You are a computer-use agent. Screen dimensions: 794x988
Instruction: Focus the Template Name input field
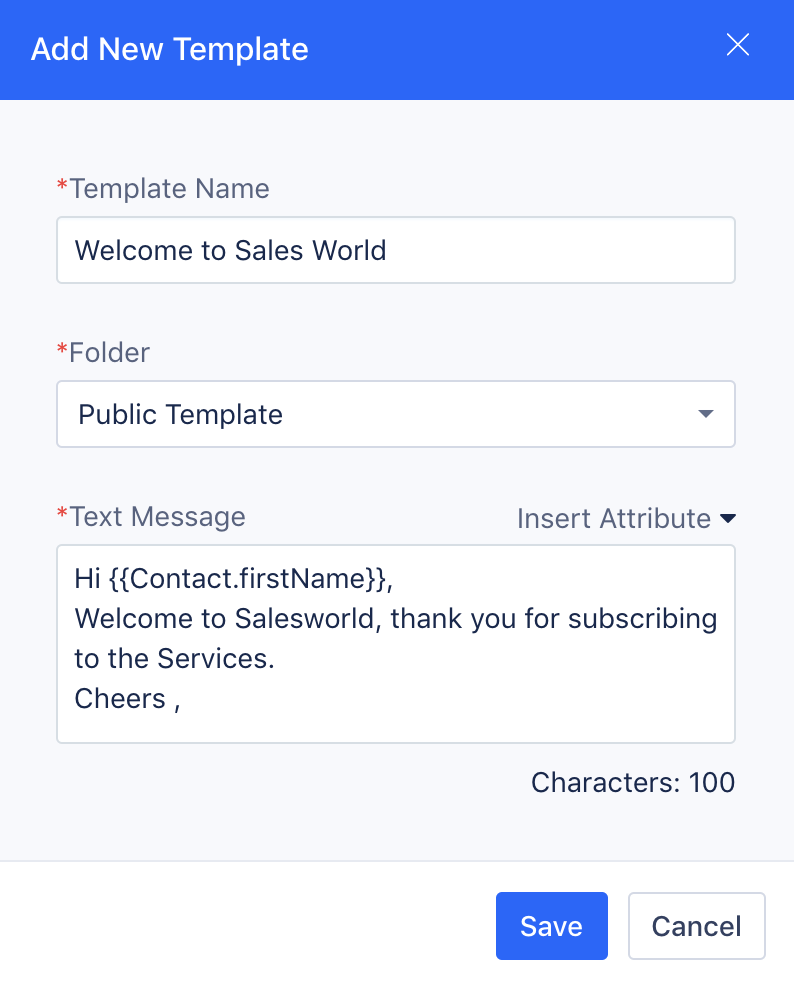point(396,250)
